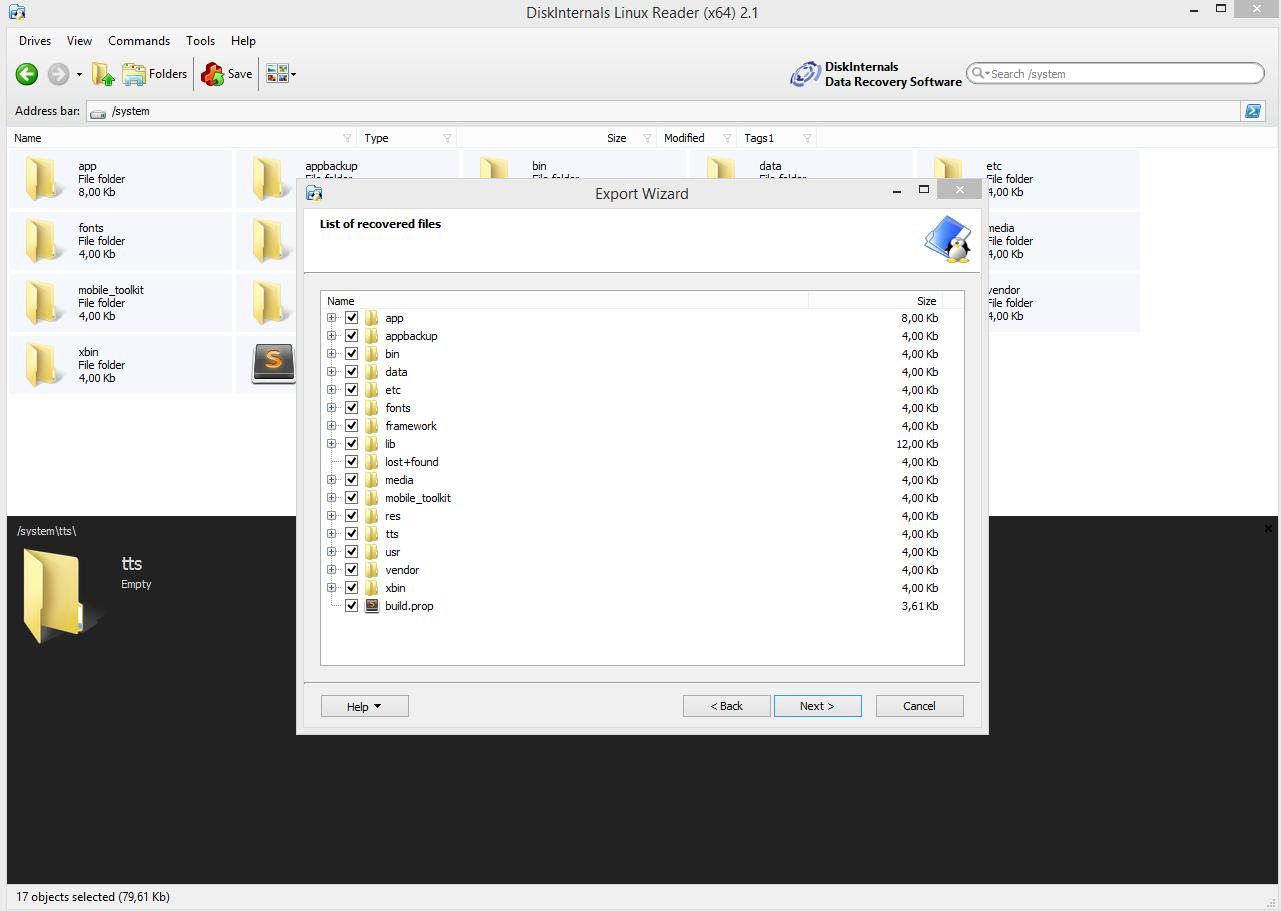This screenshot has width=1281, height=911.
Task: Select the xbin folder in file list
Action: (x=88, y=365)
